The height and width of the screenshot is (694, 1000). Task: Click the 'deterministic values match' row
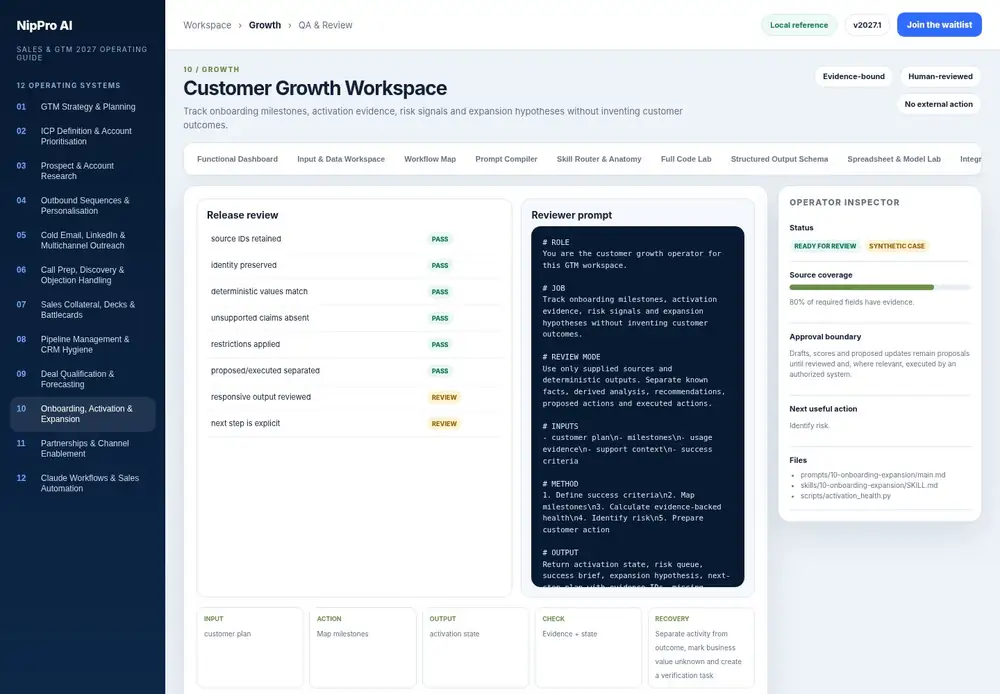click(x=354, y=292)
